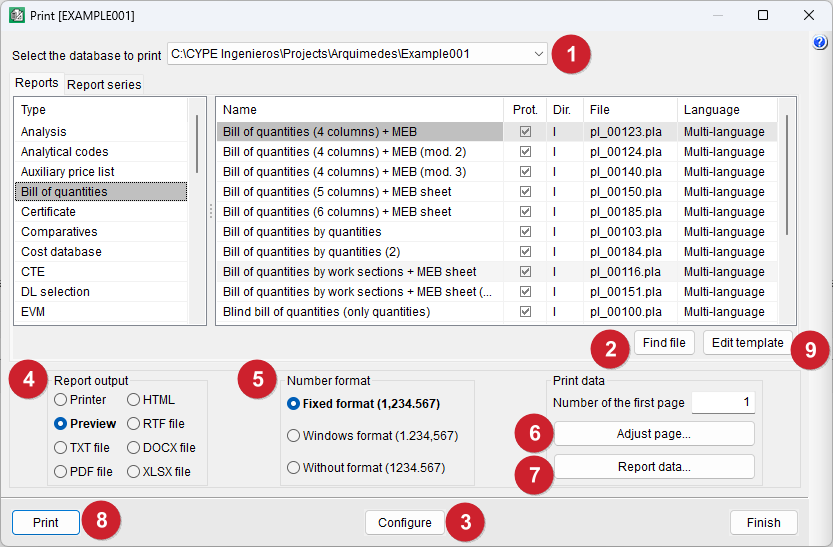Open the database path dropdown

point(538,54)
